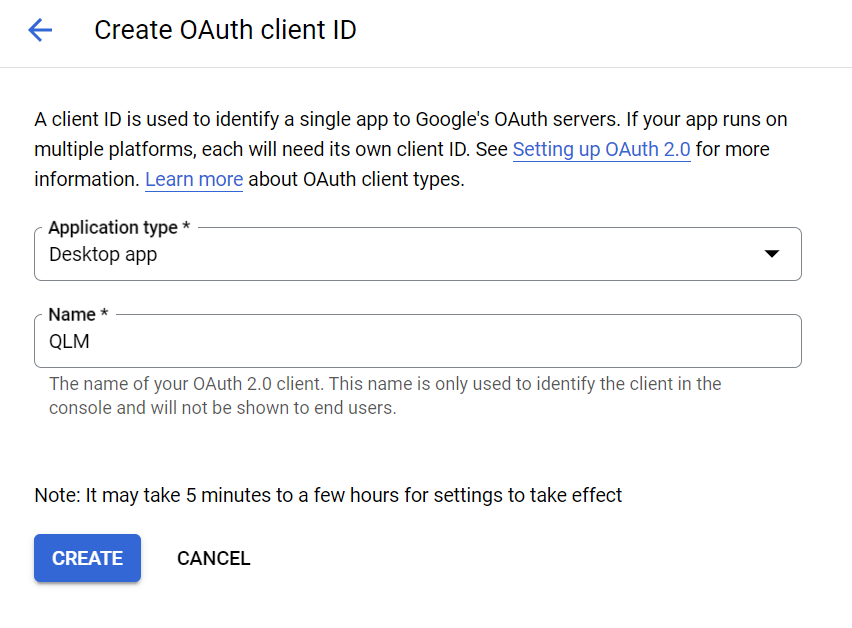Open the 'Setting up OAuth 2.0' link
Image resolution: width=852 pixels, height=628 pixels.
click(602, 149)
